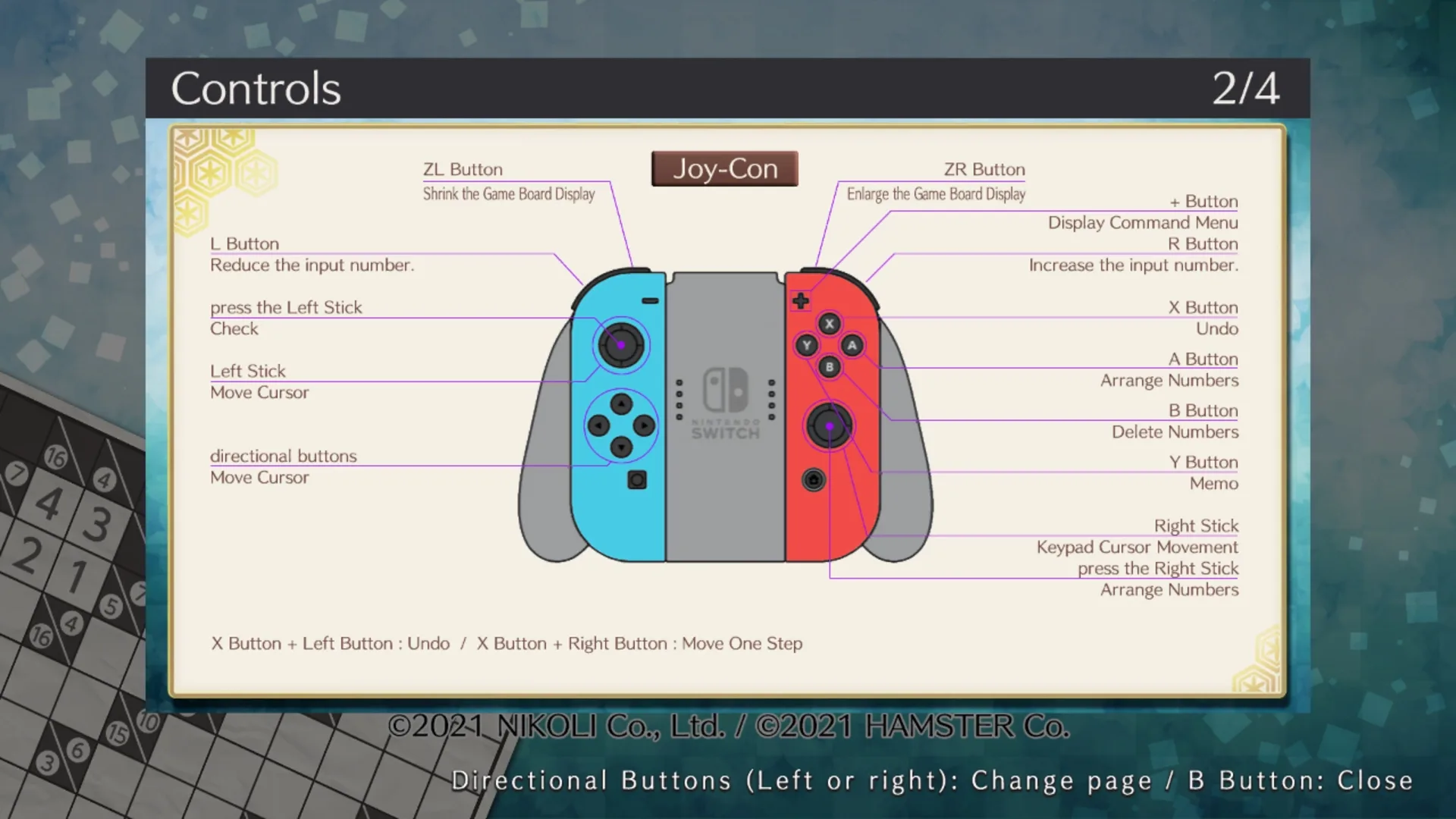
Task: Click the capture button on left Joy-Con
Action: coord(637,480)
